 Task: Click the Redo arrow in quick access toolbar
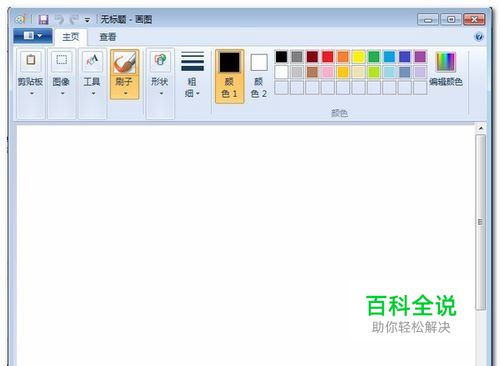(74, 19)
